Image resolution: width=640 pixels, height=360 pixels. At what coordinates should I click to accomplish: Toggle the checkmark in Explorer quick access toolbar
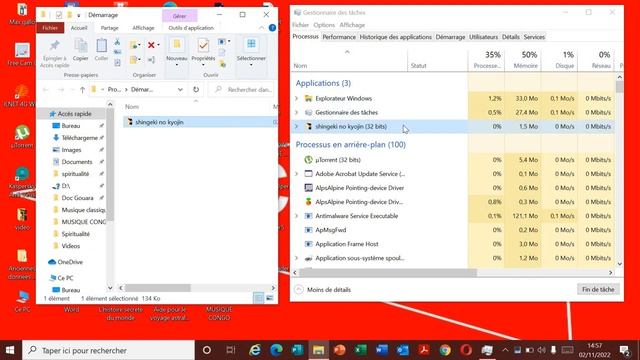pos(59,15)
